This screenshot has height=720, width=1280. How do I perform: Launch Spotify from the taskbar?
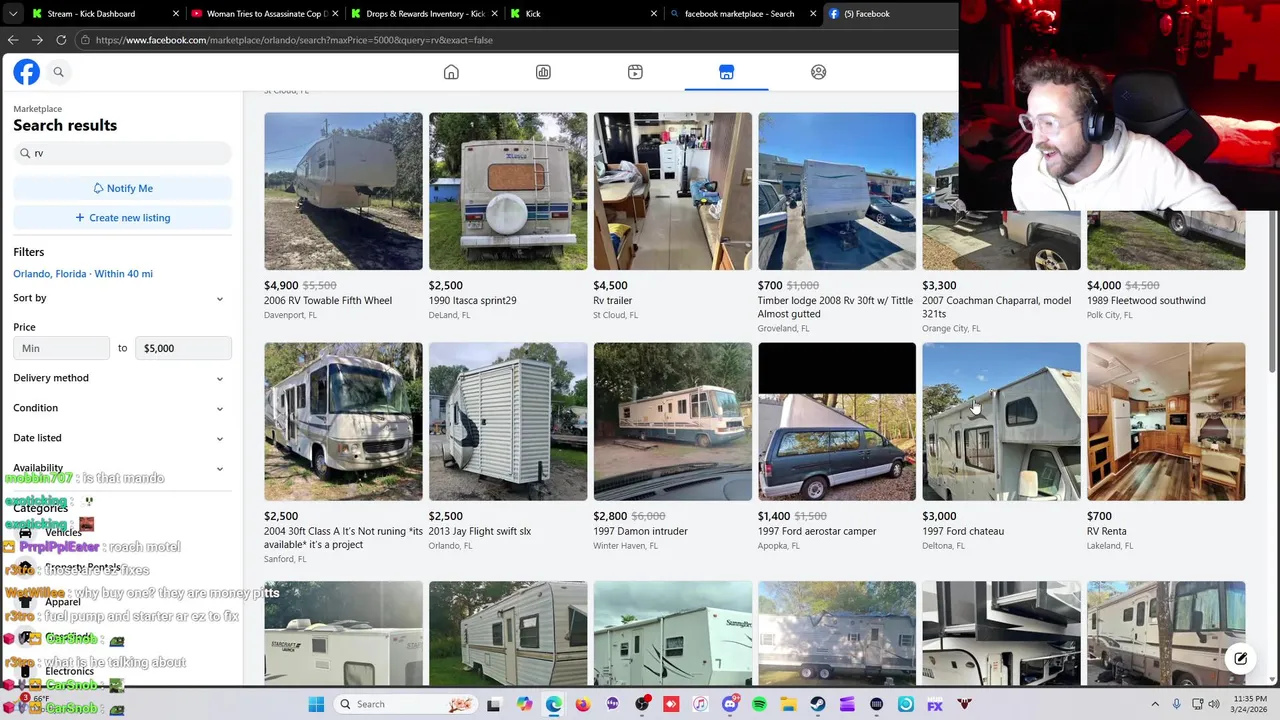coord(759,704)
